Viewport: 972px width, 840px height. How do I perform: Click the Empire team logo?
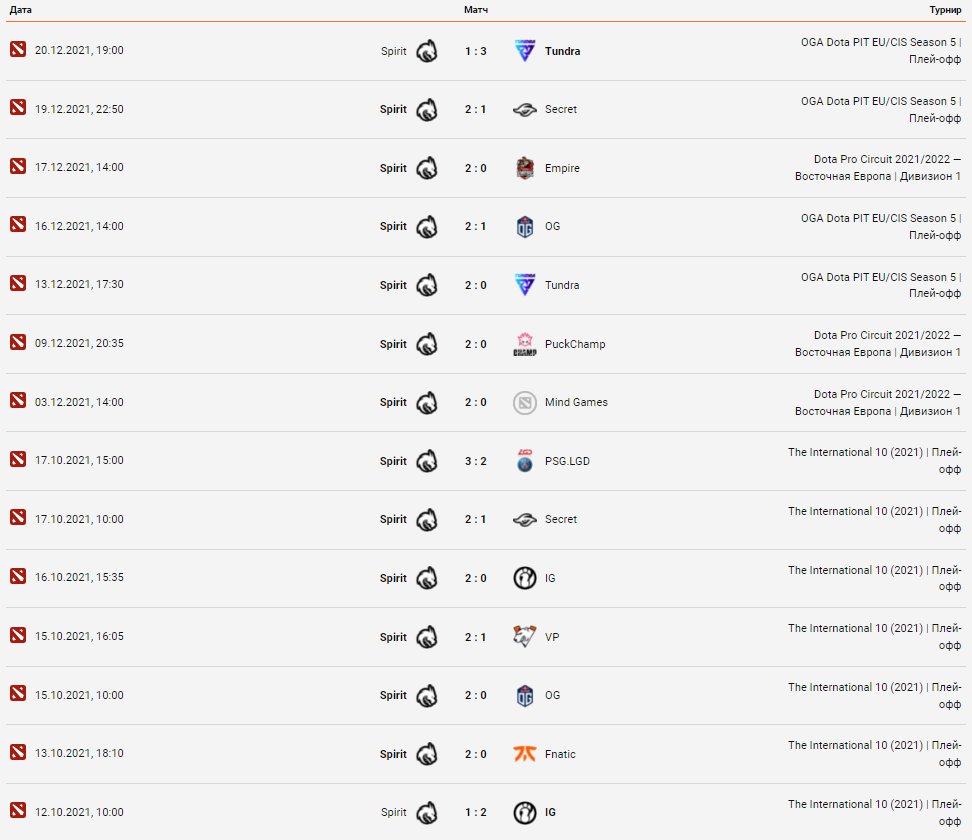pos(524,168)
